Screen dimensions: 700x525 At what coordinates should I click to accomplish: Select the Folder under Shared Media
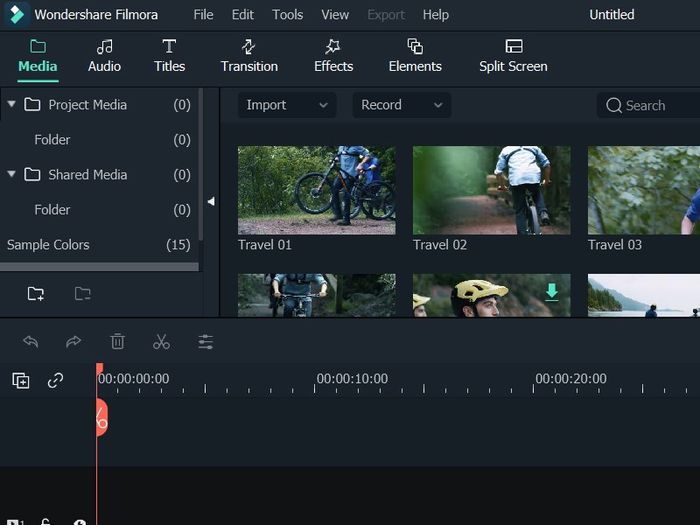pos(99,210)
